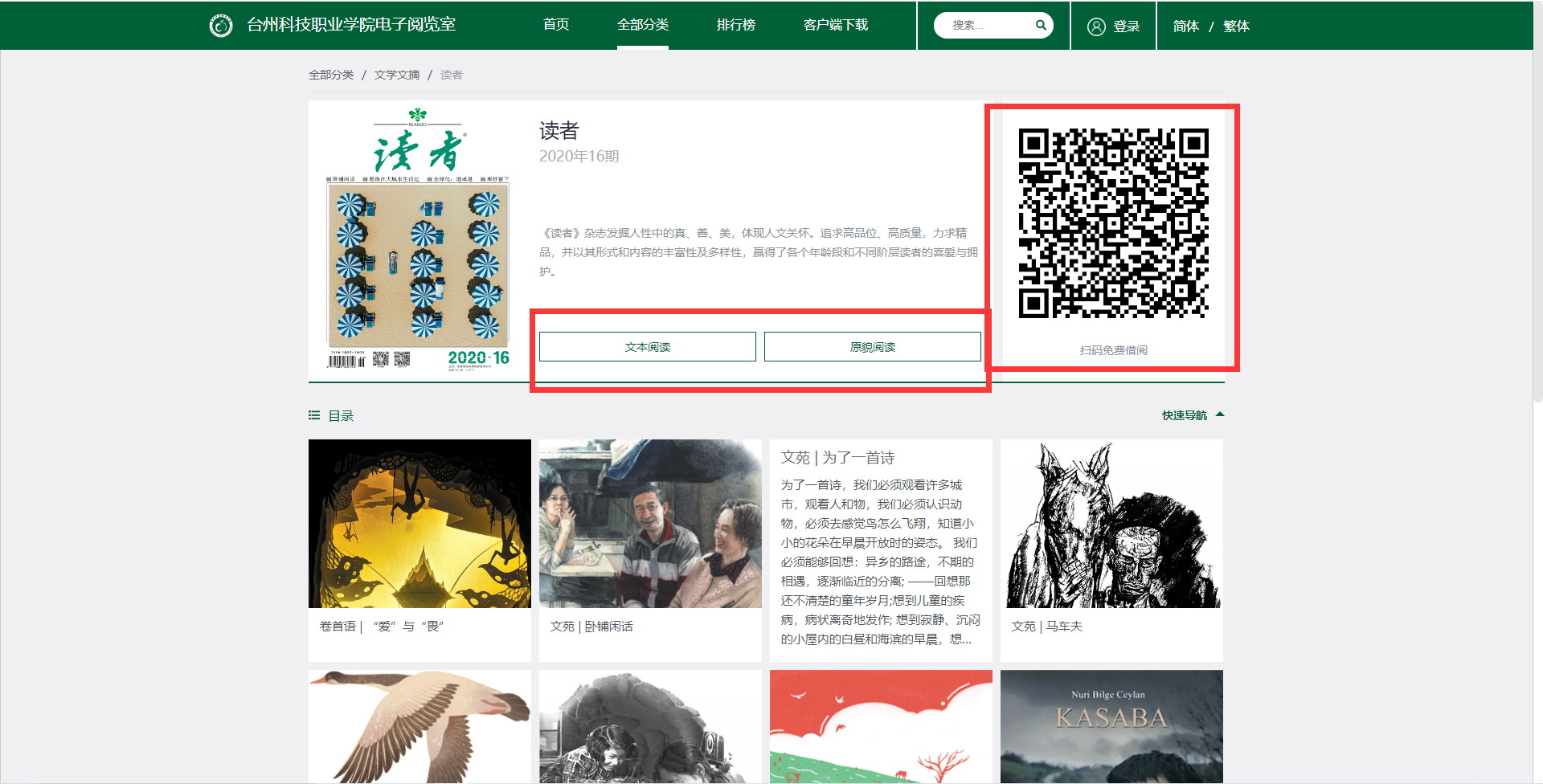The image size is (1543, 784).
Task: Click the 文苑 | 卧铺闲话 title
Action: (x=591, y=627)
